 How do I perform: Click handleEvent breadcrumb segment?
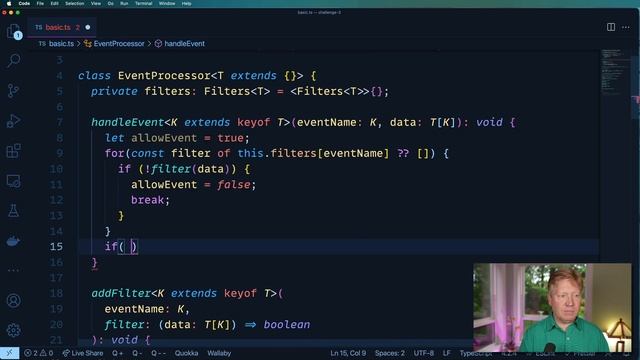click(x=184, y=44)
